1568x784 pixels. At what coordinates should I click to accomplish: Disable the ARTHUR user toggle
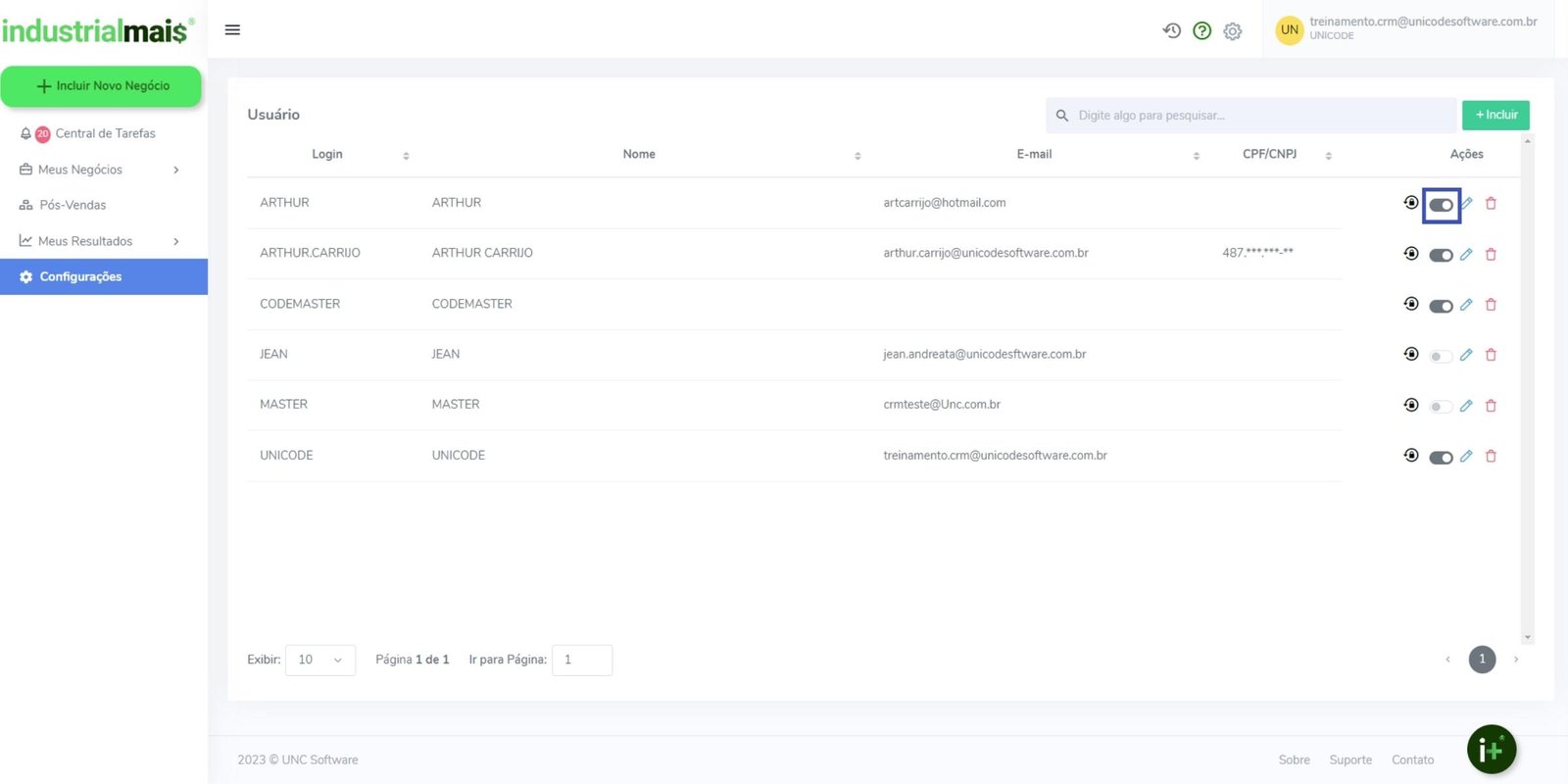[1441, 205]
